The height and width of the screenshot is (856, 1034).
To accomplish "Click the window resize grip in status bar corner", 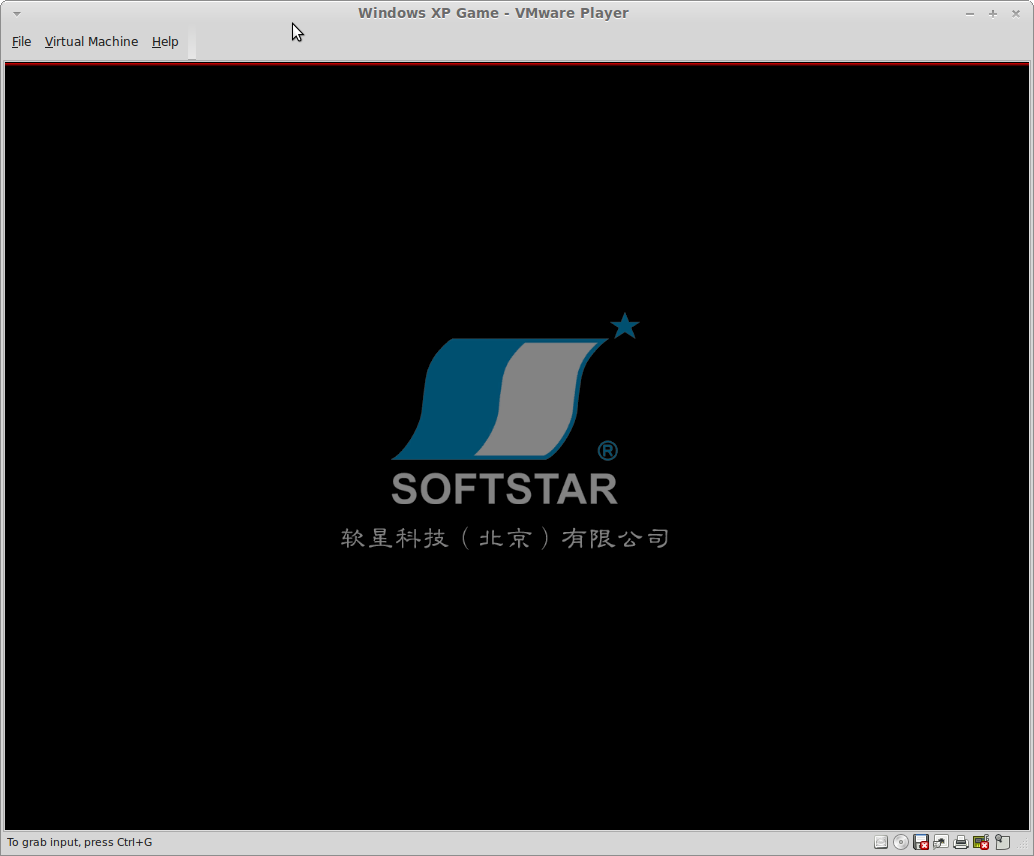I will 1023,845.
